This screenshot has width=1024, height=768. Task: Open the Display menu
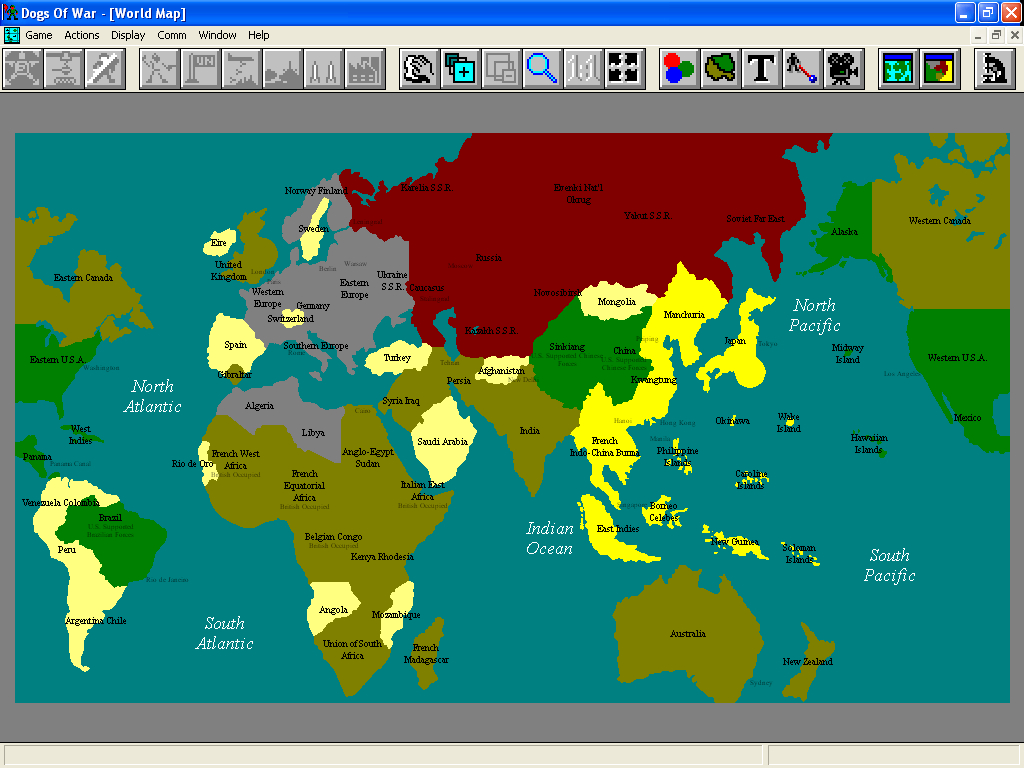(x=128, y=35)
